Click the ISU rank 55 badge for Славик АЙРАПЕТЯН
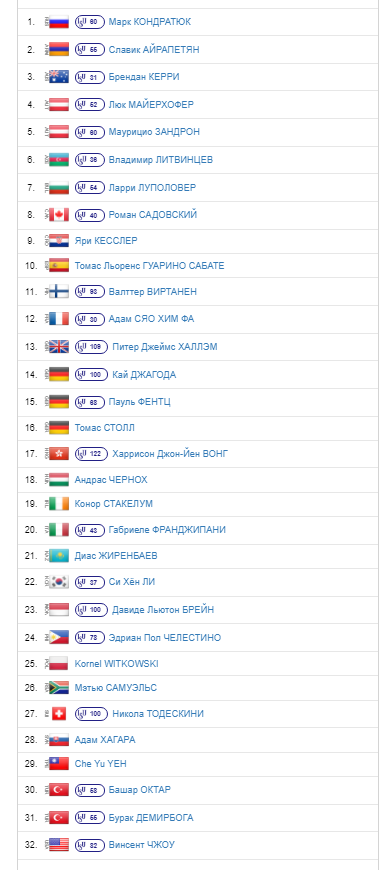This screenshot has height=870, width=389. click(x=90, y=50)
